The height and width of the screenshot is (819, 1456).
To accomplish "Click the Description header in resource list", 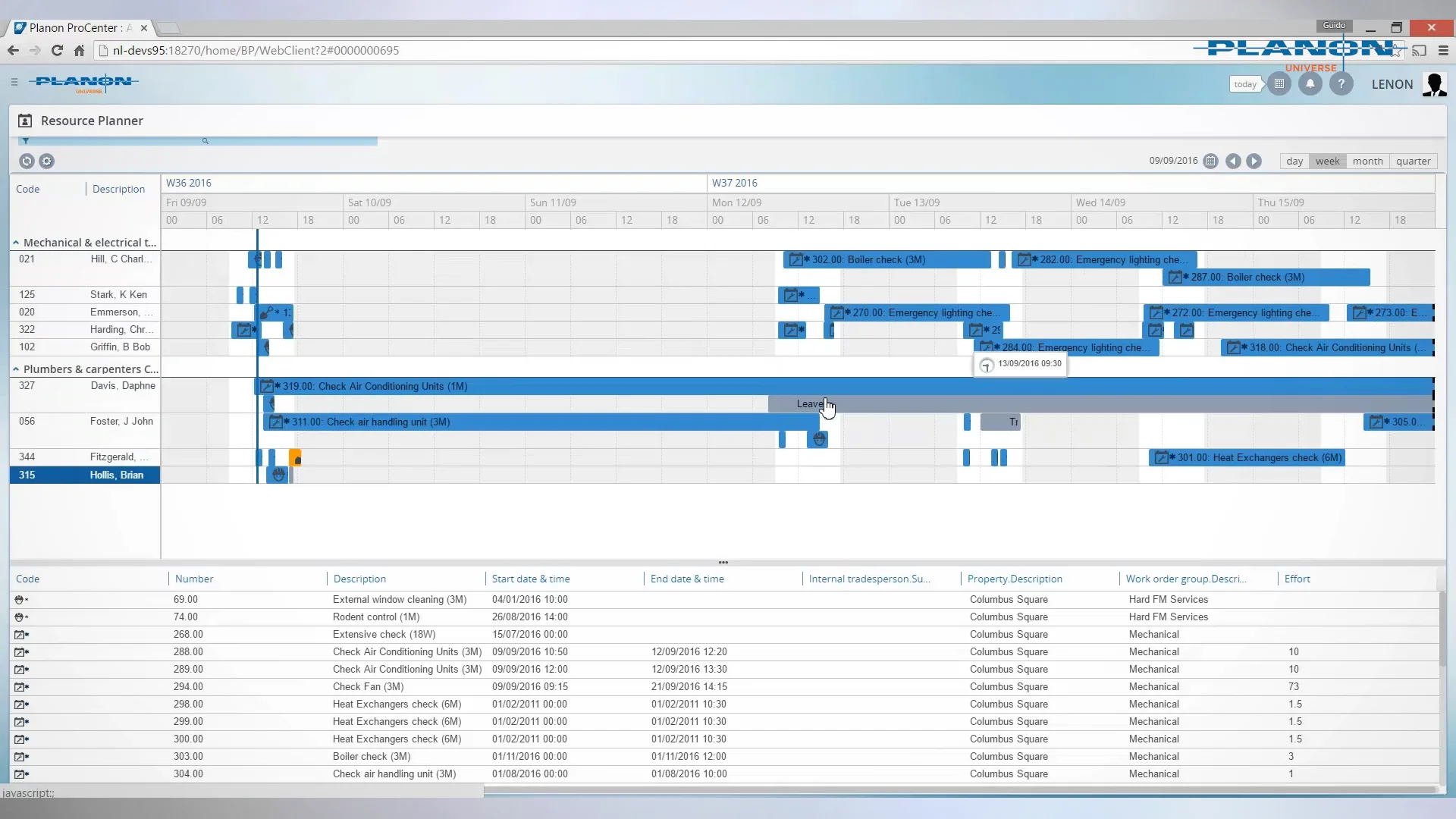I will point(118,190).
